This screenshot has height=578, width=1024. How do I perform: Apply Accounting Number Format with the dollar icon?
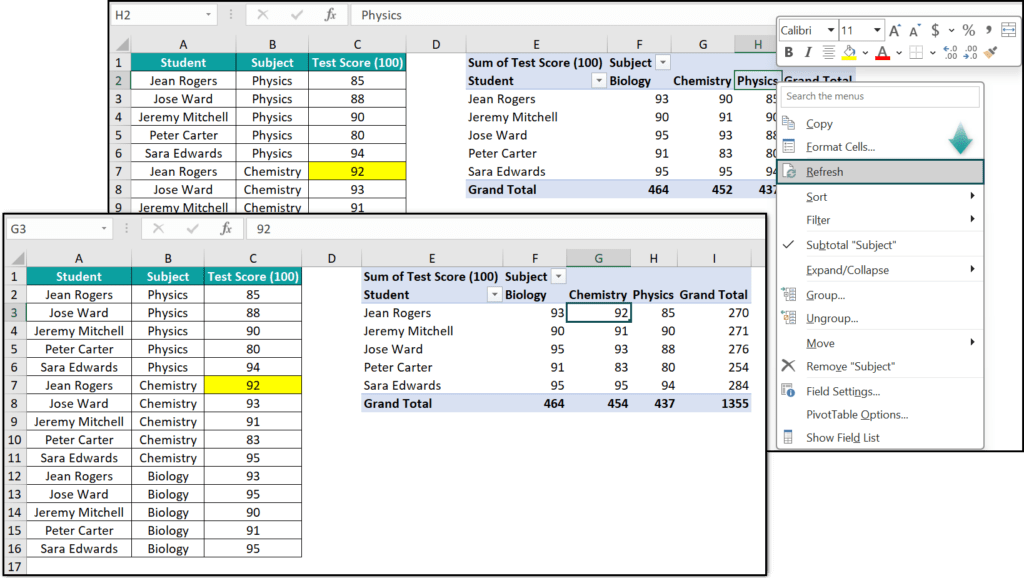pyautogui.click(x=935, y=30)
